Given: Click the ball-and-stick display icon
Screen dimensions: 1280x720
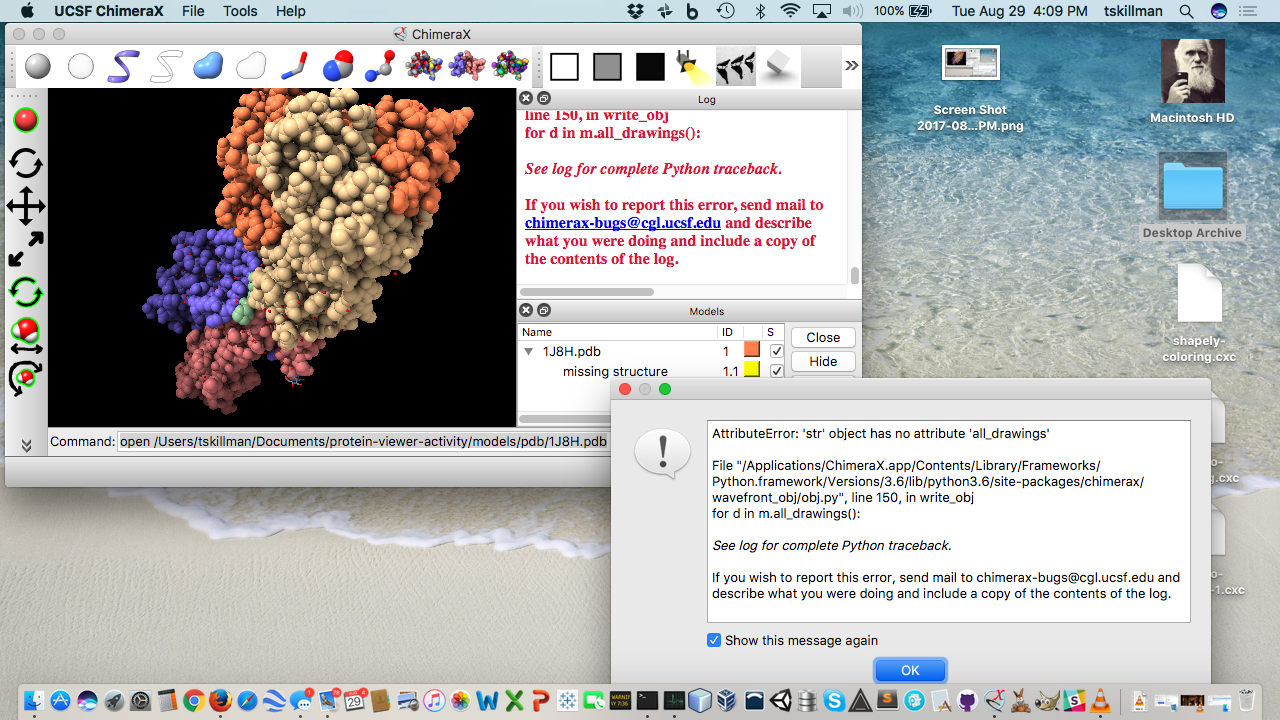Looking at the screenshot, I should click(x=379, y=67).
